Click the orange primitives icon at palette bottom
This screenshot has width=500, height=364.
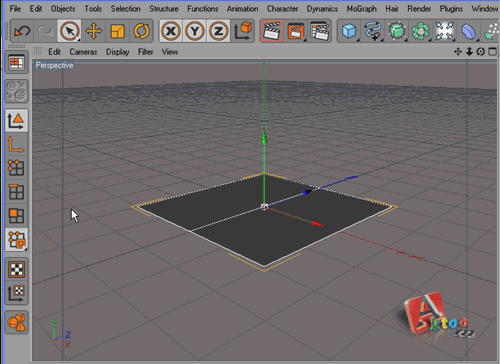16,322
